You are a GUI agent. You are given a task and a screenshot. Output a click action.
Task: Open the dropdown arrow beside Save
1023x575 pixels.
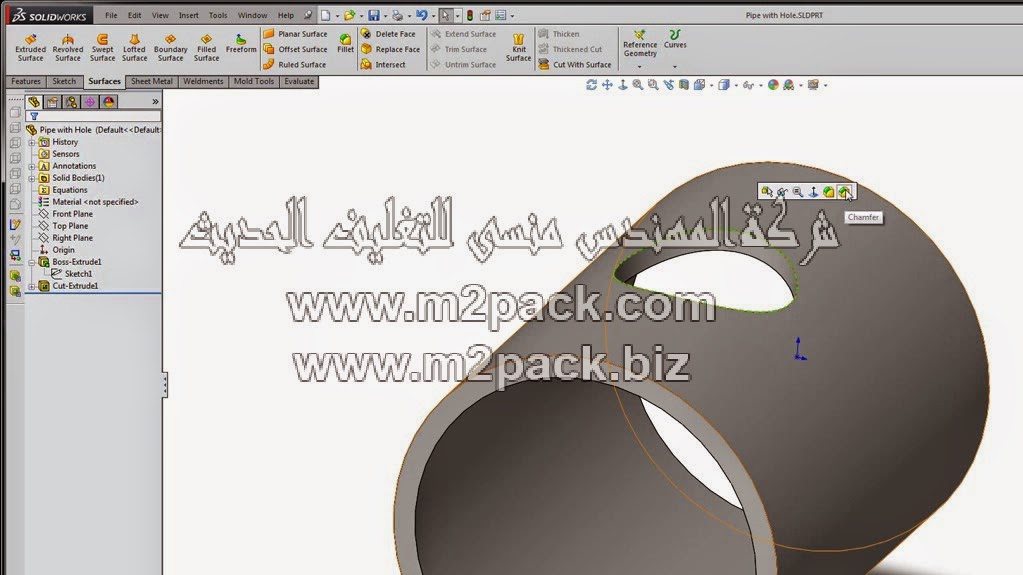coord(385,16)
